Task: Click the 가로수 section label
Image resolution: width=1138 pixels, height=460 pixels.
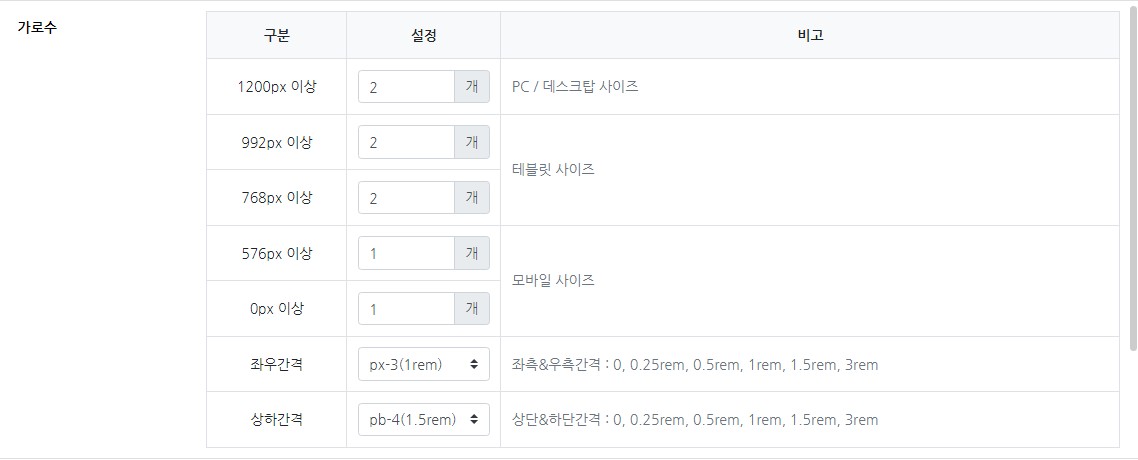Action: pyautogui.click(x=37, y=27)
